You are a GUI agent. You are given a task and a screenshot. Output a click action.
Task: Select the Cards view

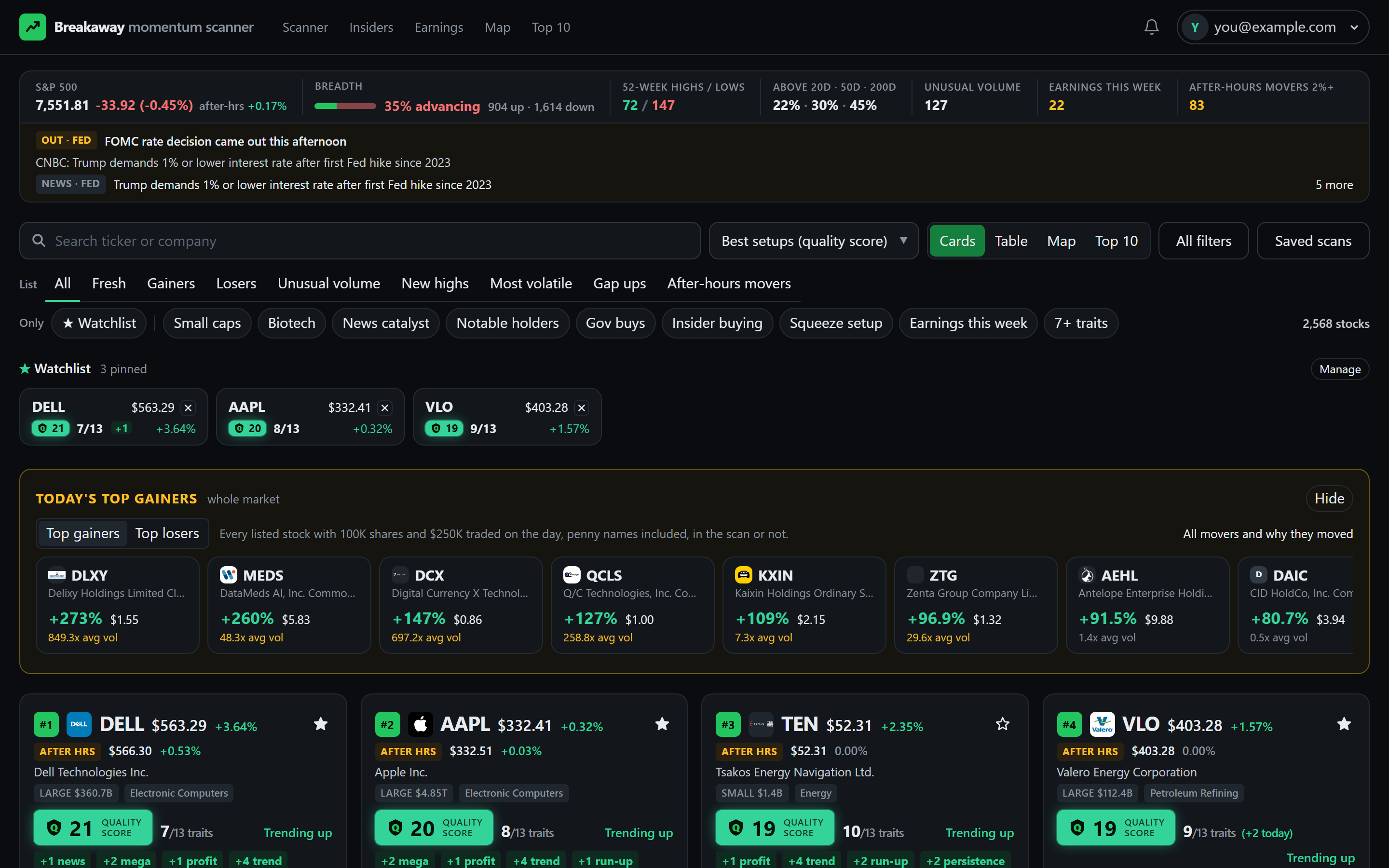pos(957,241)
